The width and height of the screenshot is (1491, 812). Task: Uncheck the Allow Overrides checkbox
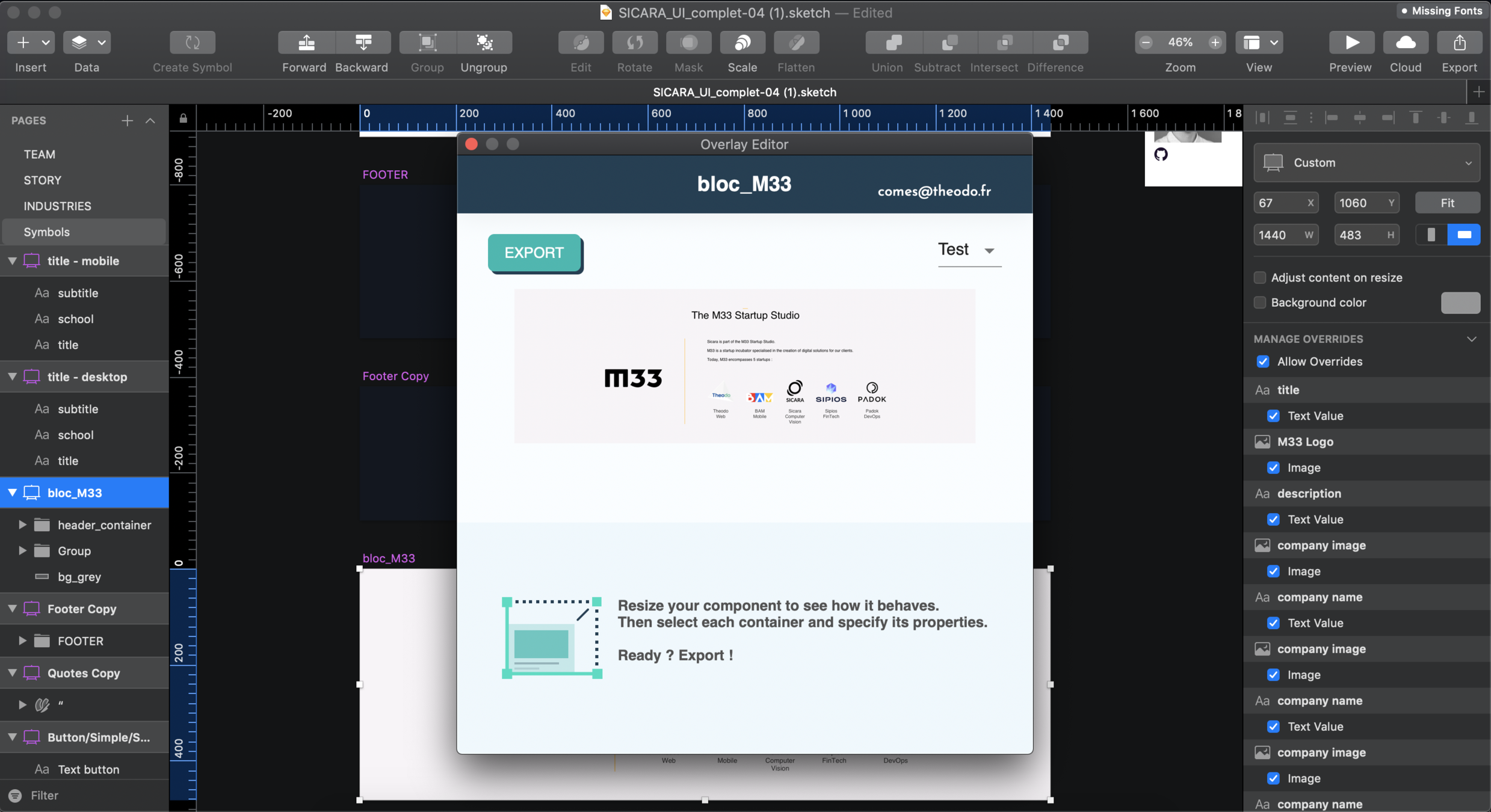[1263, 361]
